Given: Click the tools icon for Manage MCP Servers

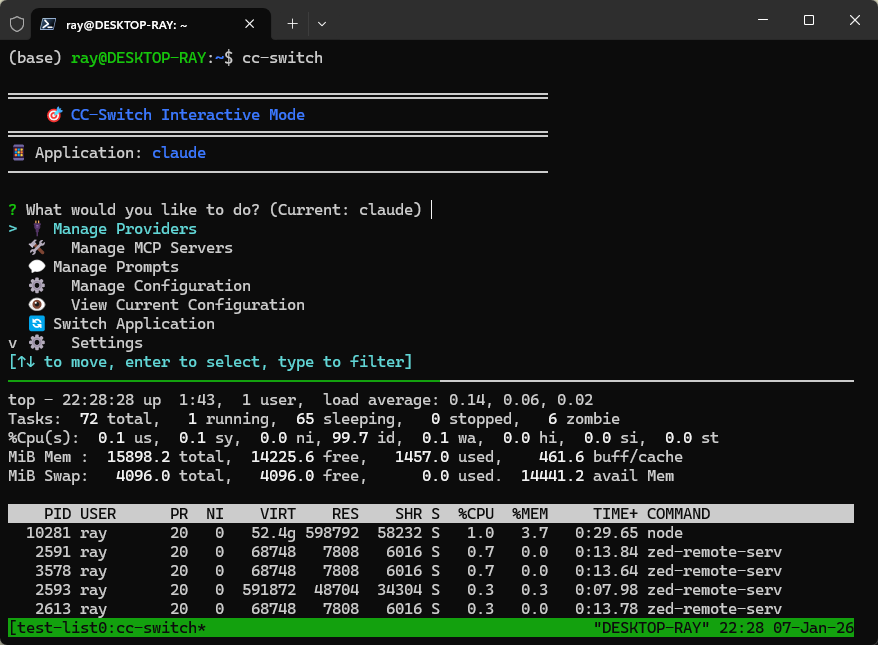Looking at the screenshot, I should 37,248.
